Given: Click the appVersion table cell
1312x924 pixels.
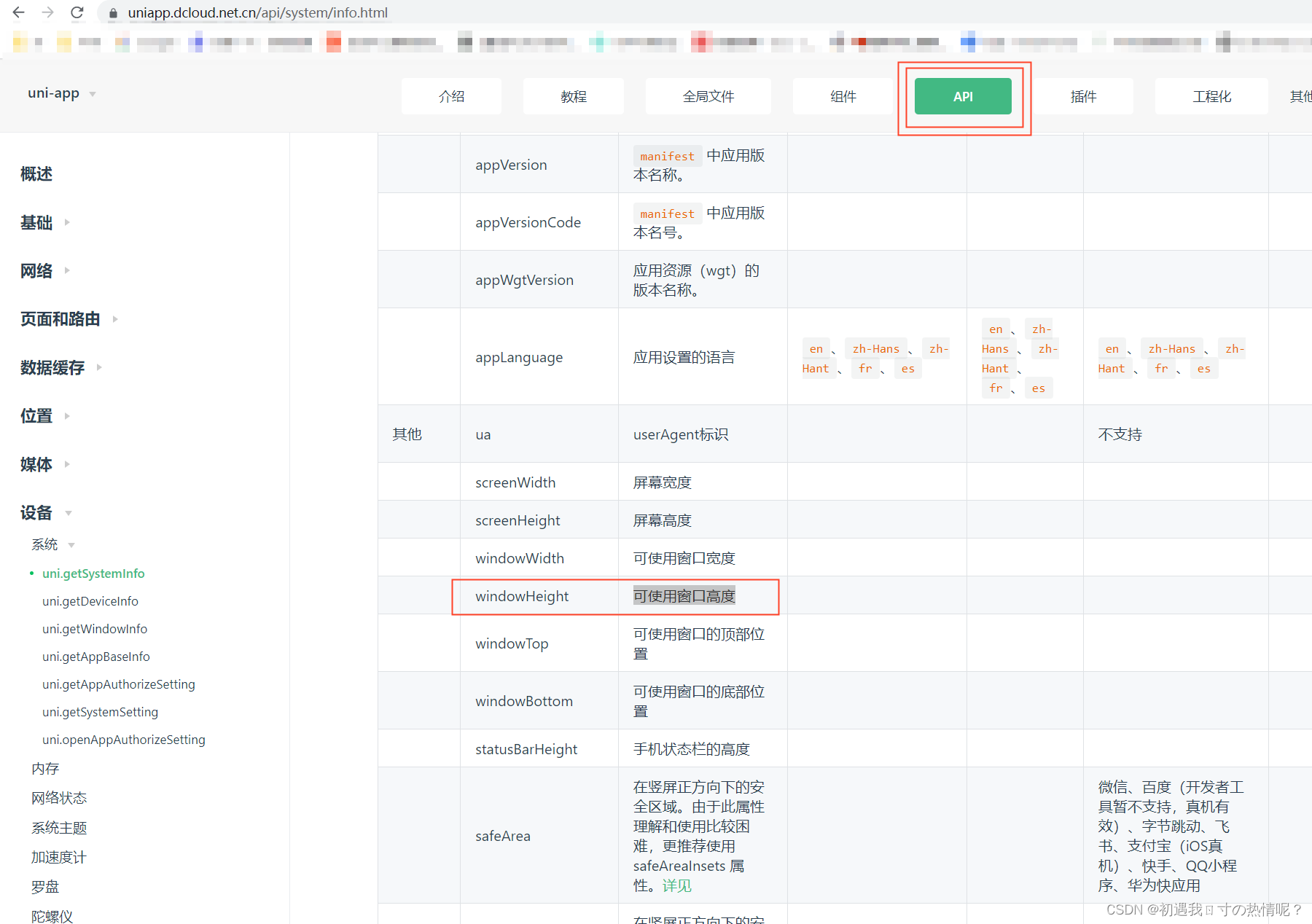Looking at the screenshot, I should tap(539, 165).
